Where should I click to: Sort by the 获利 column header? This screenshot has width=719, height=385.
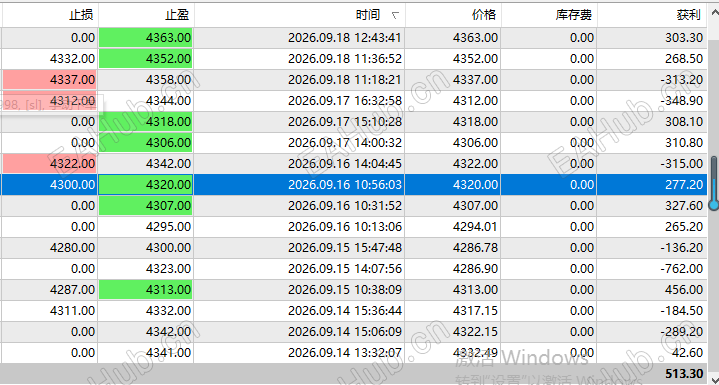tap(652, 15)
